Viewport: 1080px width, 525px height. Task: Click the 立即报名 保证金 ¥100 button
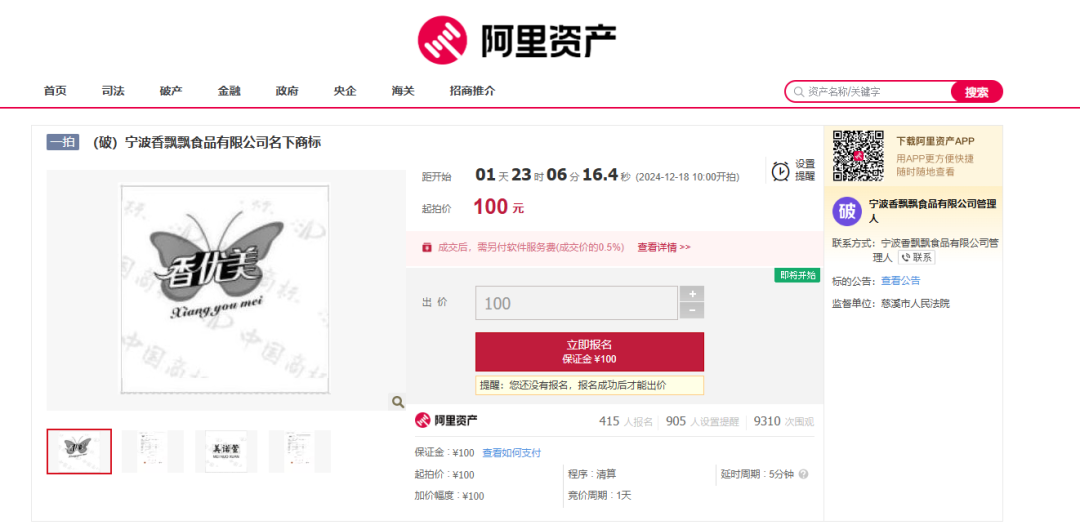pos(590,351)
